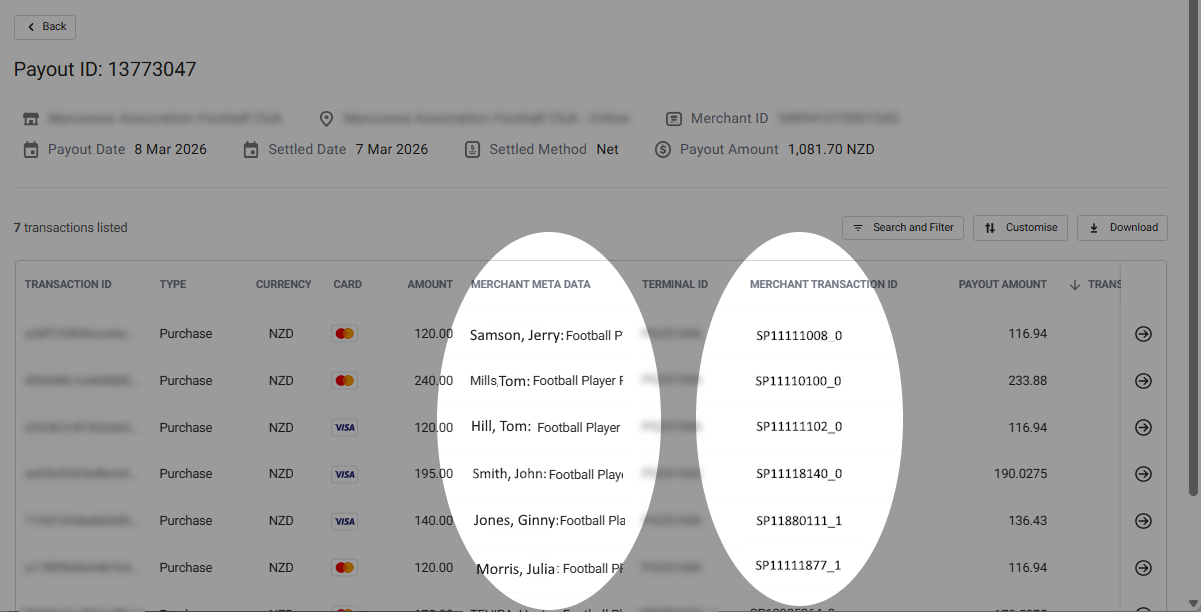1201x612 pixels.
Task: Click the Settled Method icon
Action: [472, 150]
